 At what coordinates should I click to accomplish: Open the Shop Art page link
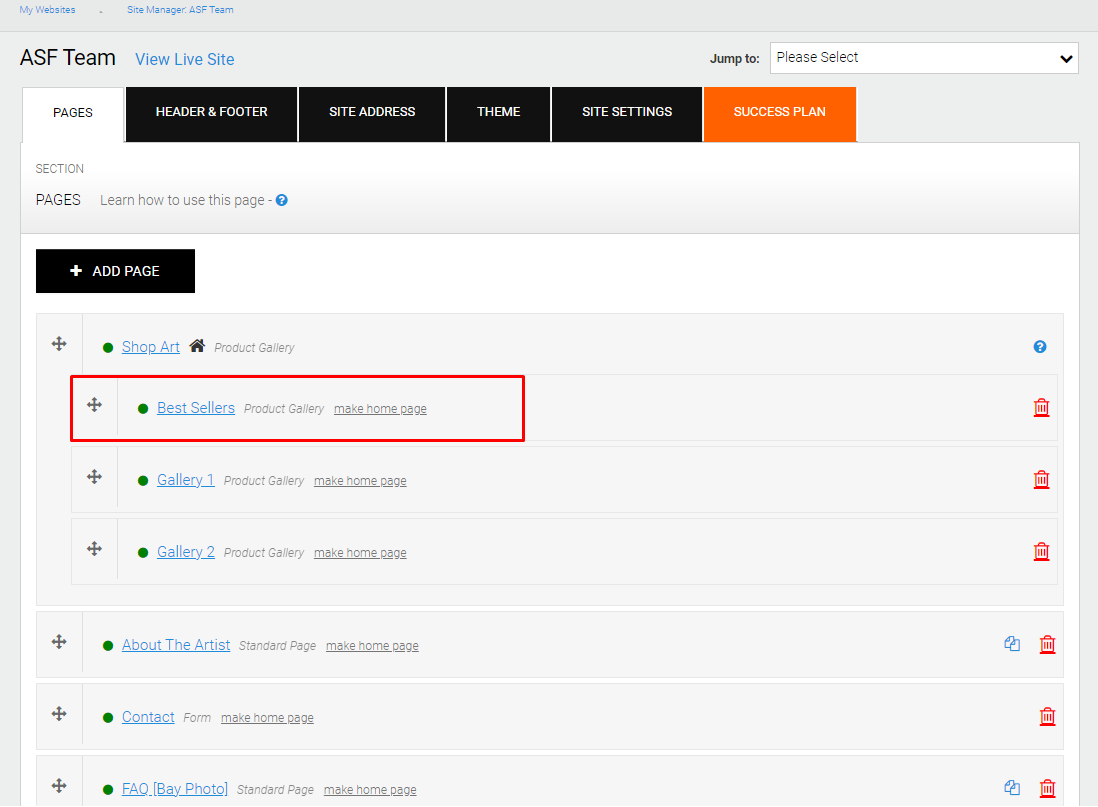pos(151,347)
